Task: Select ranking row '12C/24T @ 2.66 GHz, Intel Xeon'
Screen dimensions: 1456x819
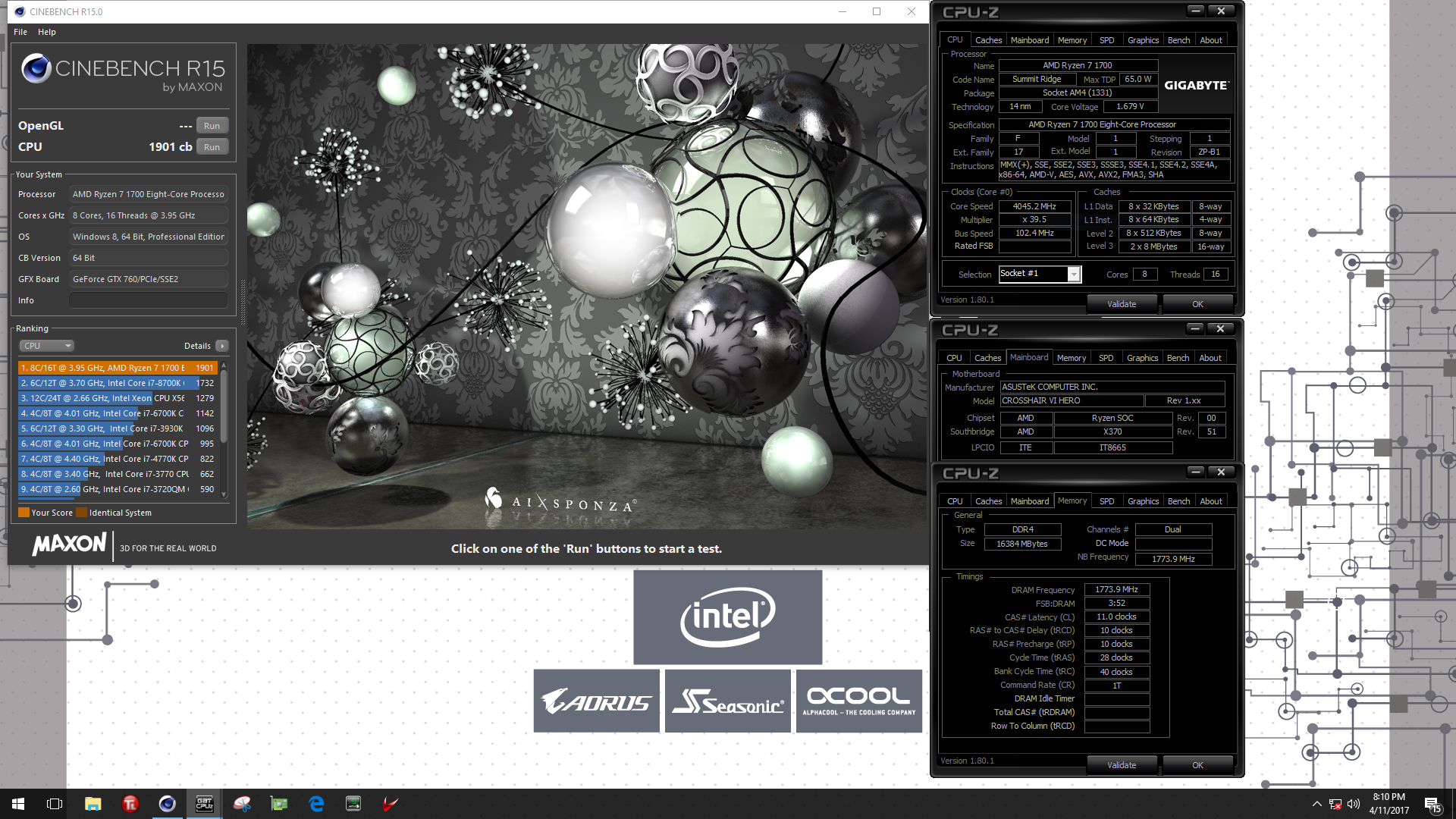Action: pyautogui.click(x=118, y=398)
